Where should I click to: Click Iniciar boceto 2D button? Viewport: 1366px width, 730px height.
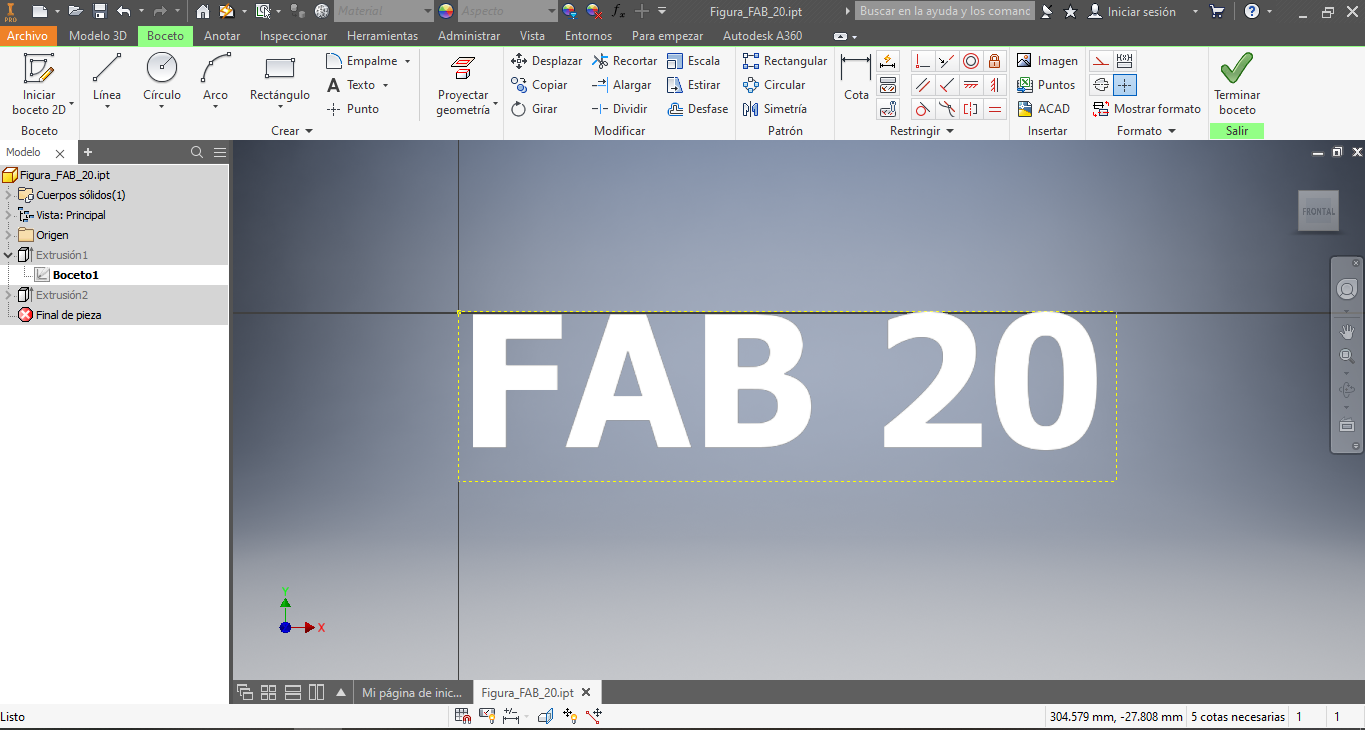point(39,84)
